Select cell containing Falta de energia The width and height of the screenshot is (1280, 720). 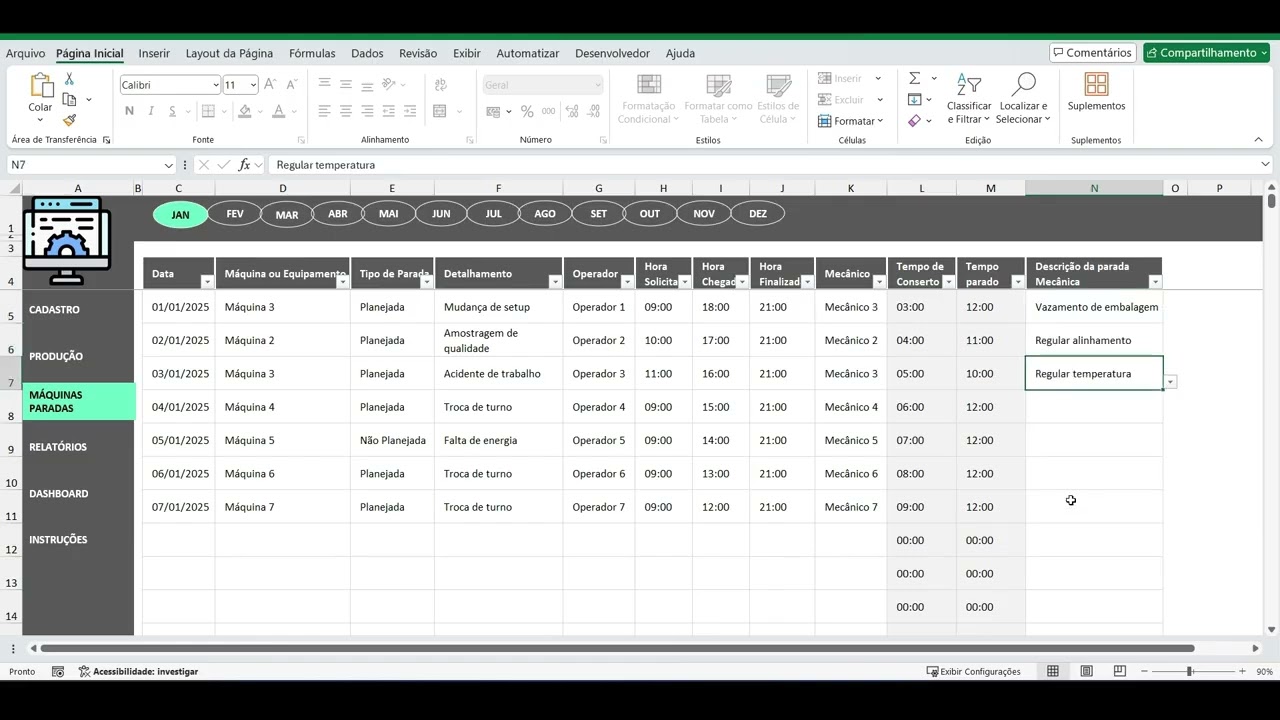[x=498, y=440]
